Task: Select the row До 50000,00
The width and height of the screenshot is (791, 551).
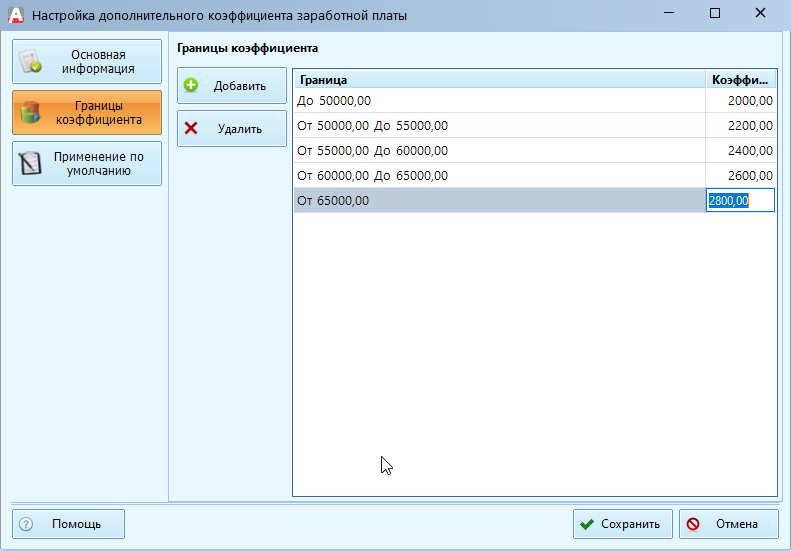Action: pyautogui.click(x=498, y=100)
